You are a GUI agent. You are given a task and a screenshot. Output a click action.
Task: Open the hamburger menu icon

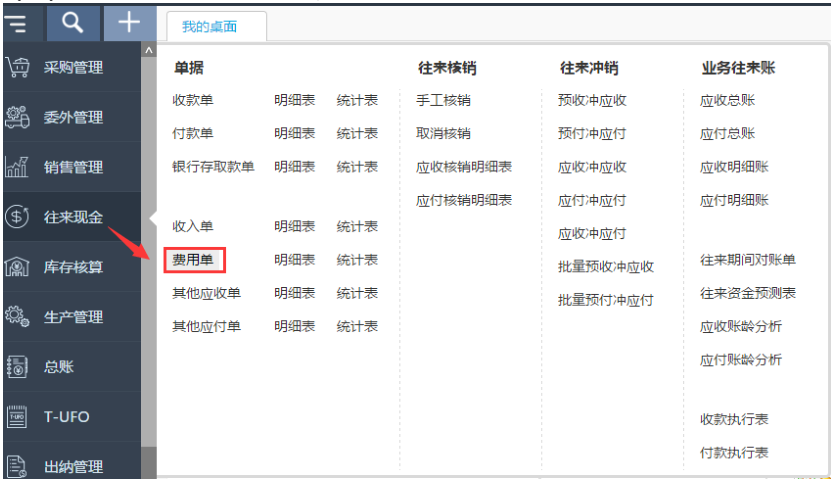(x=16, y=24)
